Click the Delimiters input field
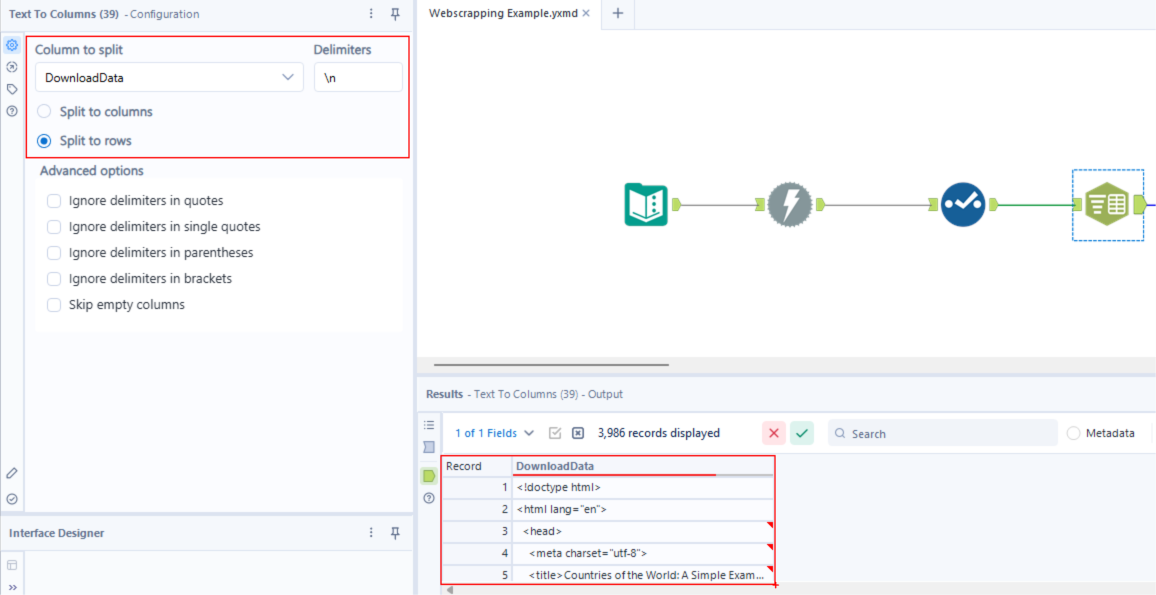Screen dimensions: 1156x595 click(x=358, y=77)
